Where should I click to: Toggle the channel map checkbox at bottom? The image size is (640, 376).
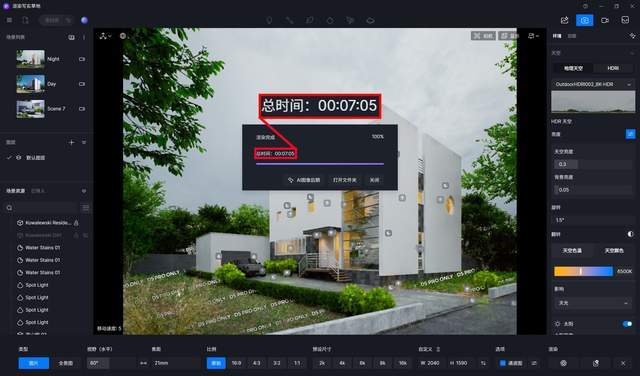(503, 363)
